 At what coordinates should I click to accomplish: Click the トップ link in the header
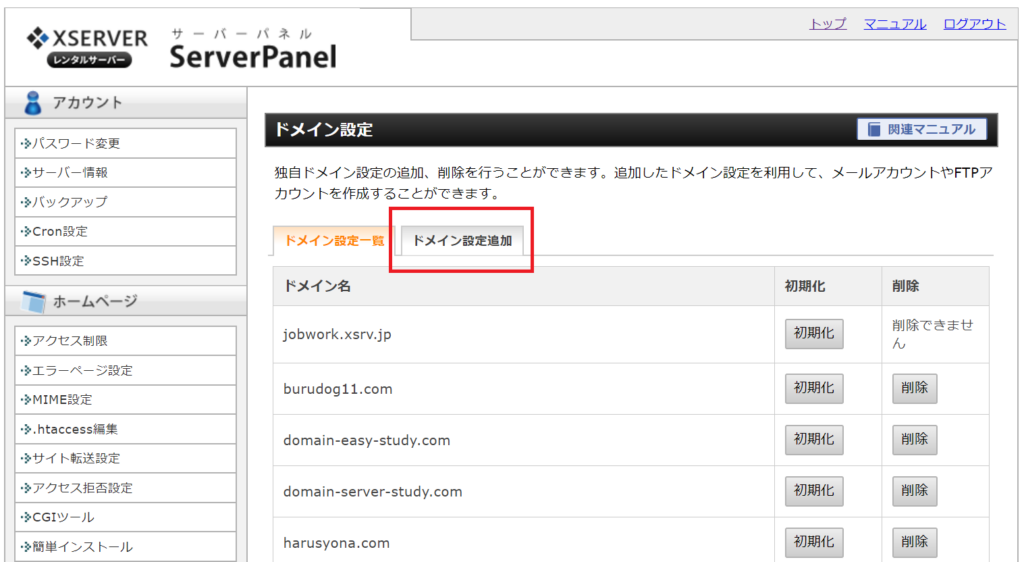click(x=827, y=24)
